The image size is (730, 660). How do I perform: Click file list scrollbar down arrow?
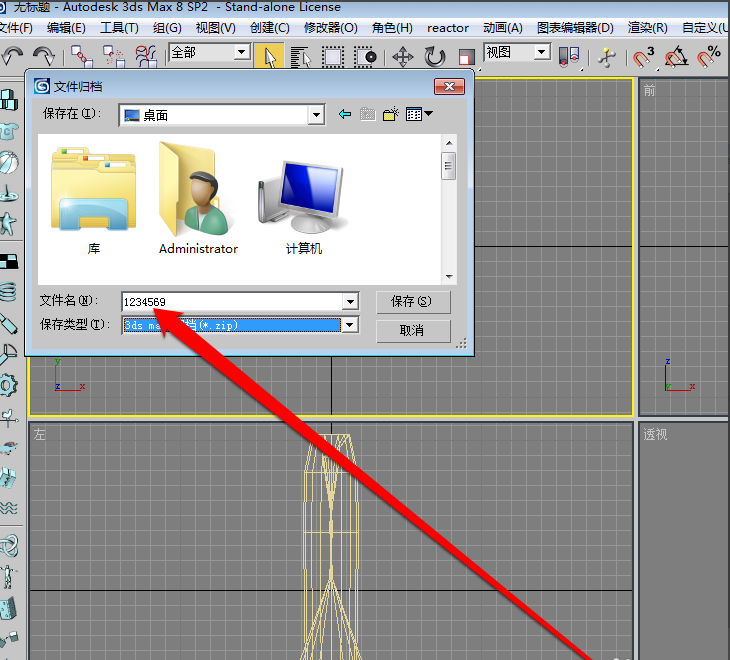[x=449, y=276]
